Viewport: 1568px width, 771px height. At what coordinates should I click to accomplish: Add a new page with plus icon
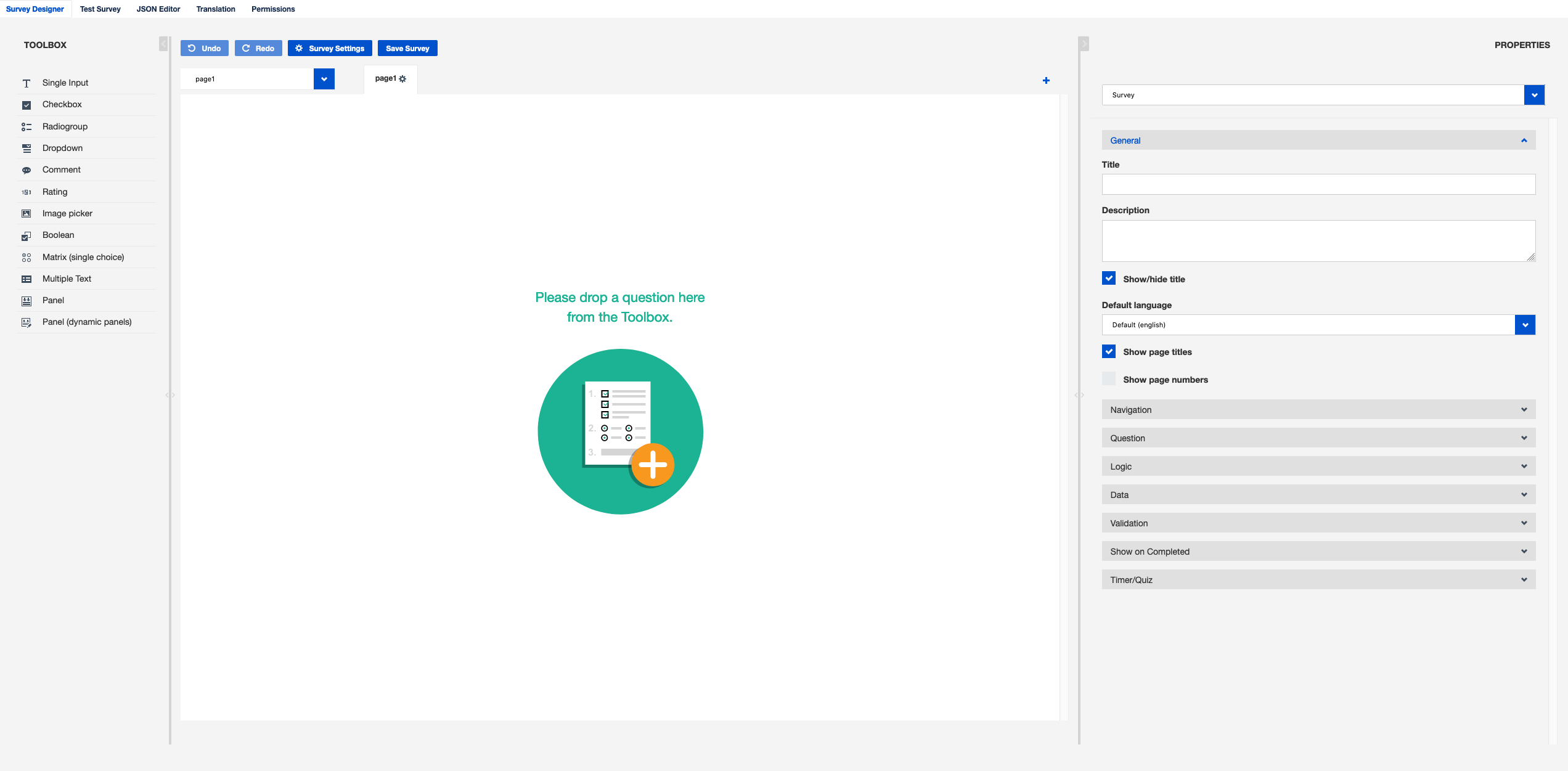pos(1046,81)
